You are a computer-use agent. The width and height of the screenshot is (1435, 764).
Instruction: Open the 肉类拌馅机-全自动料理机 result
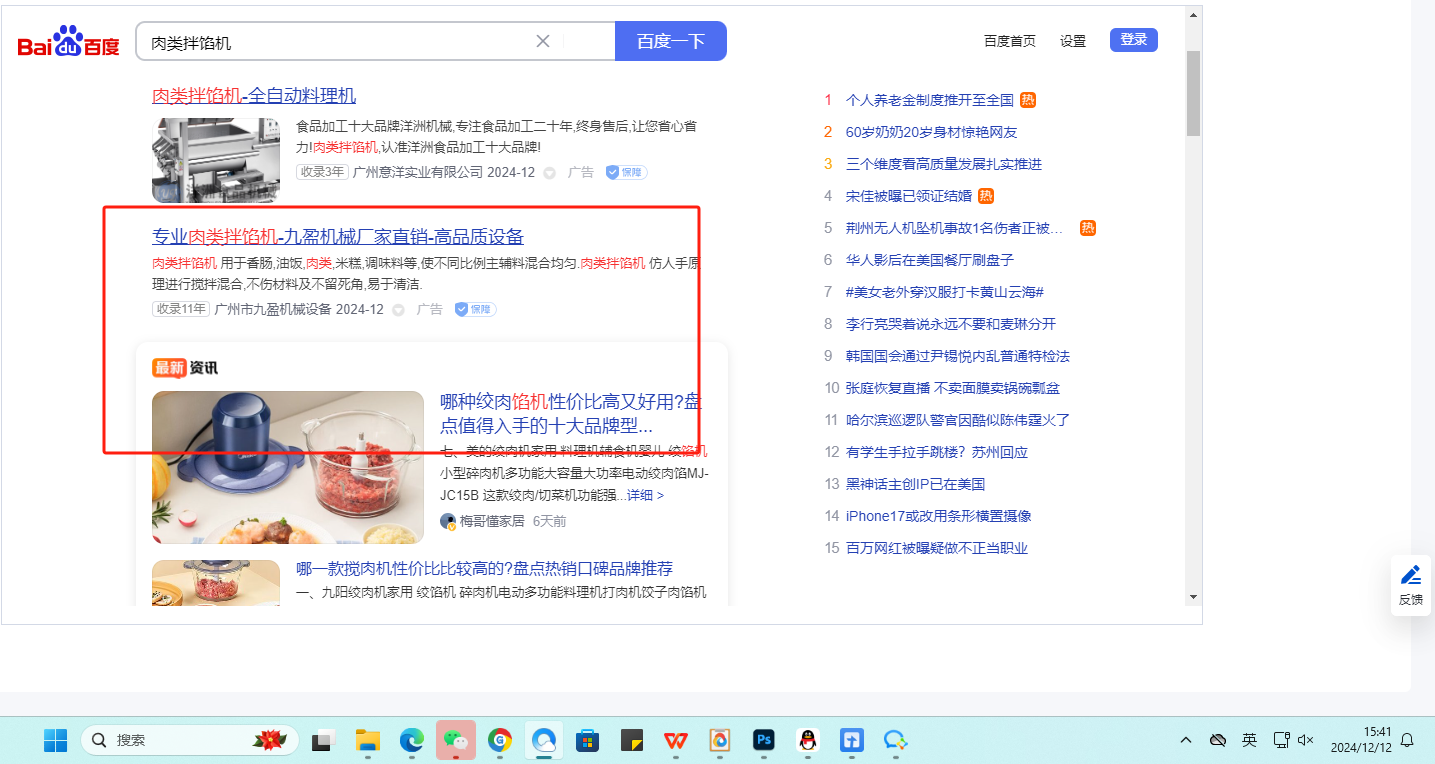point(254,96)
